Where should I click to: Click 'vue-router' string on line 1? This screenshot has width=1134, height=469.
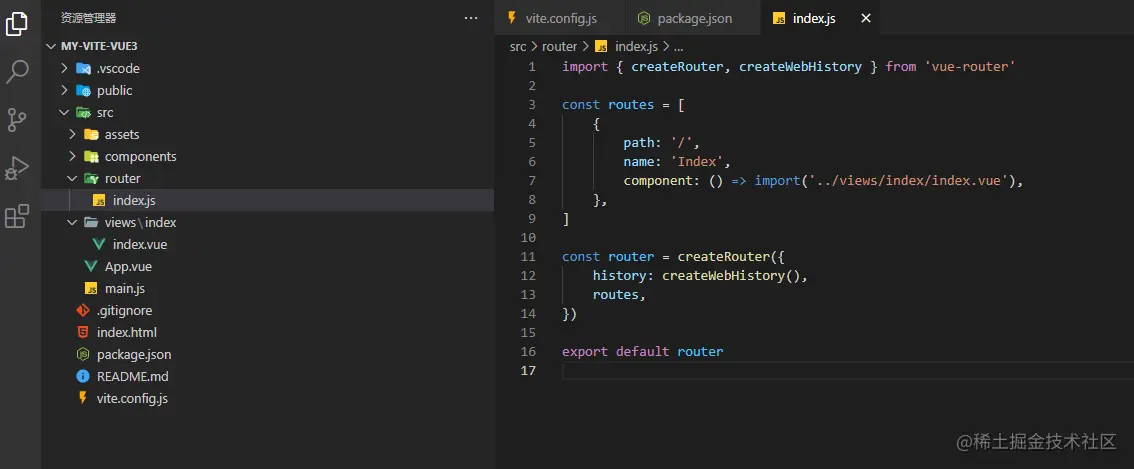[x=971, y=67]
